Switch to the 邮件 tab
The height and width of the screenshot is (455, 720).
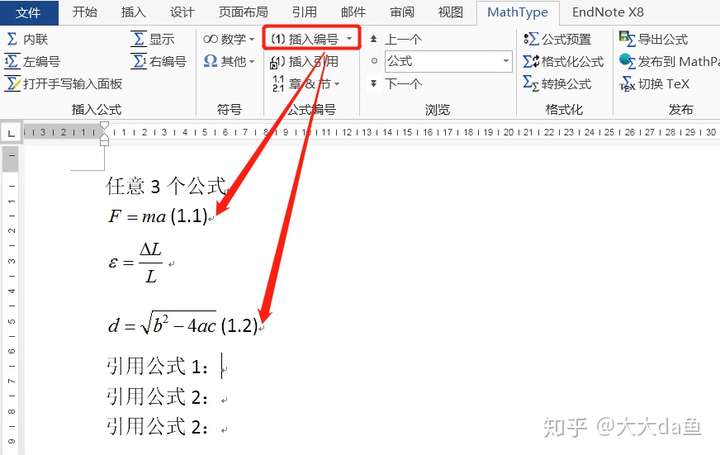pos(353,12)
